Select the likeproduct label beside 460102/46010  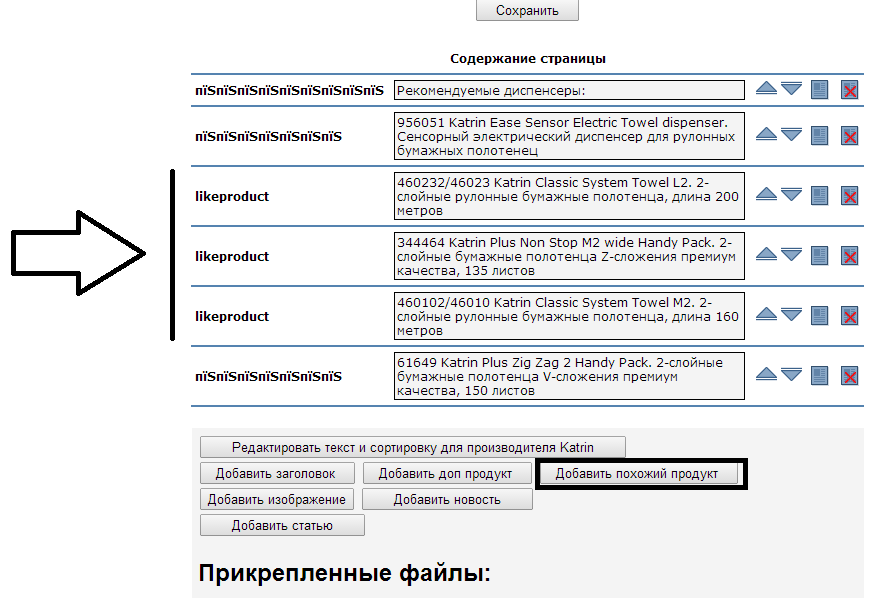pyautogui.click(x=232, y=316)
